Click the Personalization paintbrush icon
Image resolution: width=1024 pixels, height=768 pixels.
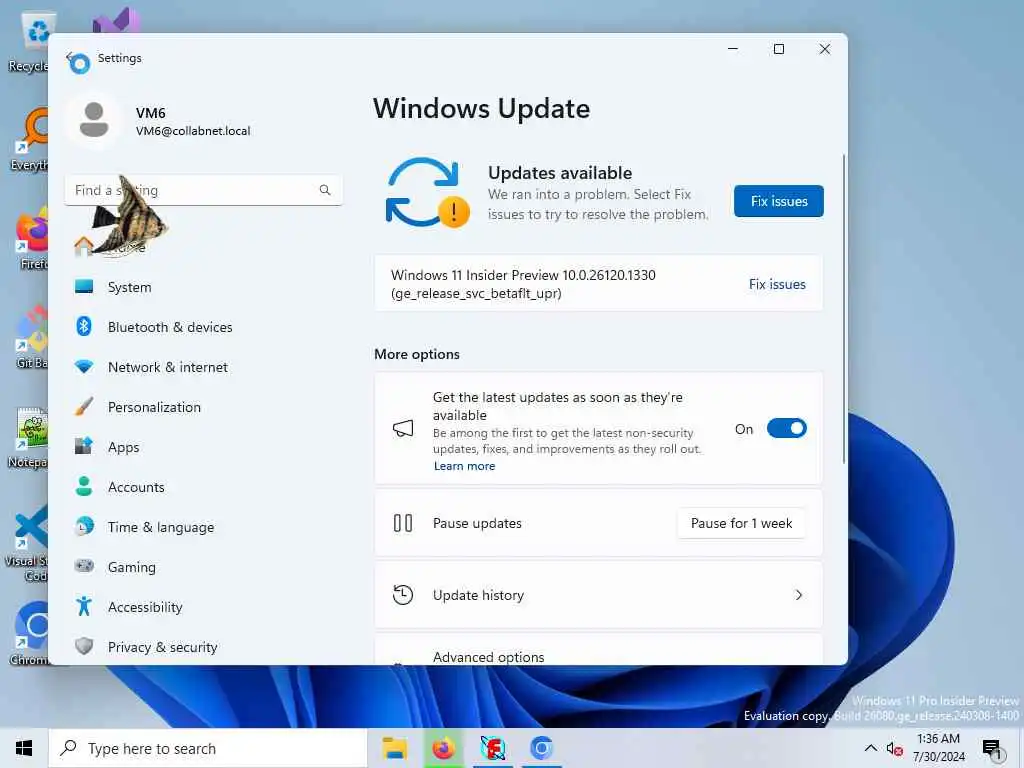(x=84, y=406)
